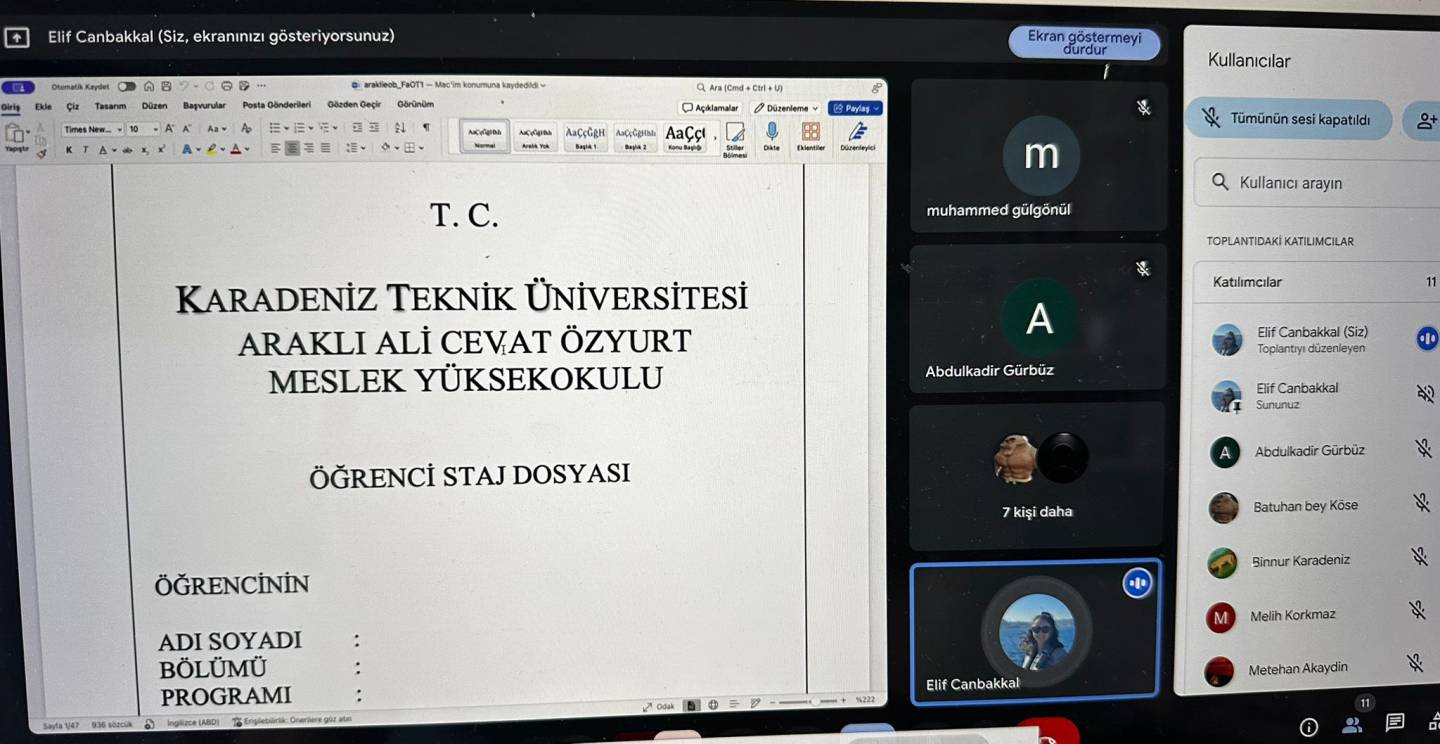Select the Normal style in the gallery
Image resolution: width=1440 pixels, height=744 pixels.
(x=485, y=136)
